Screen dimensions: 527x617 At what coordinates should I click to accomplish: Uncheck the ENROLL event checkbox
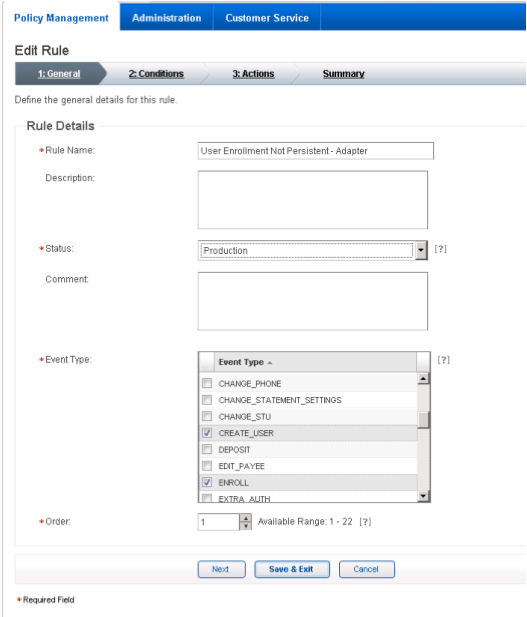pyautogui.click(x=207, y=482)
